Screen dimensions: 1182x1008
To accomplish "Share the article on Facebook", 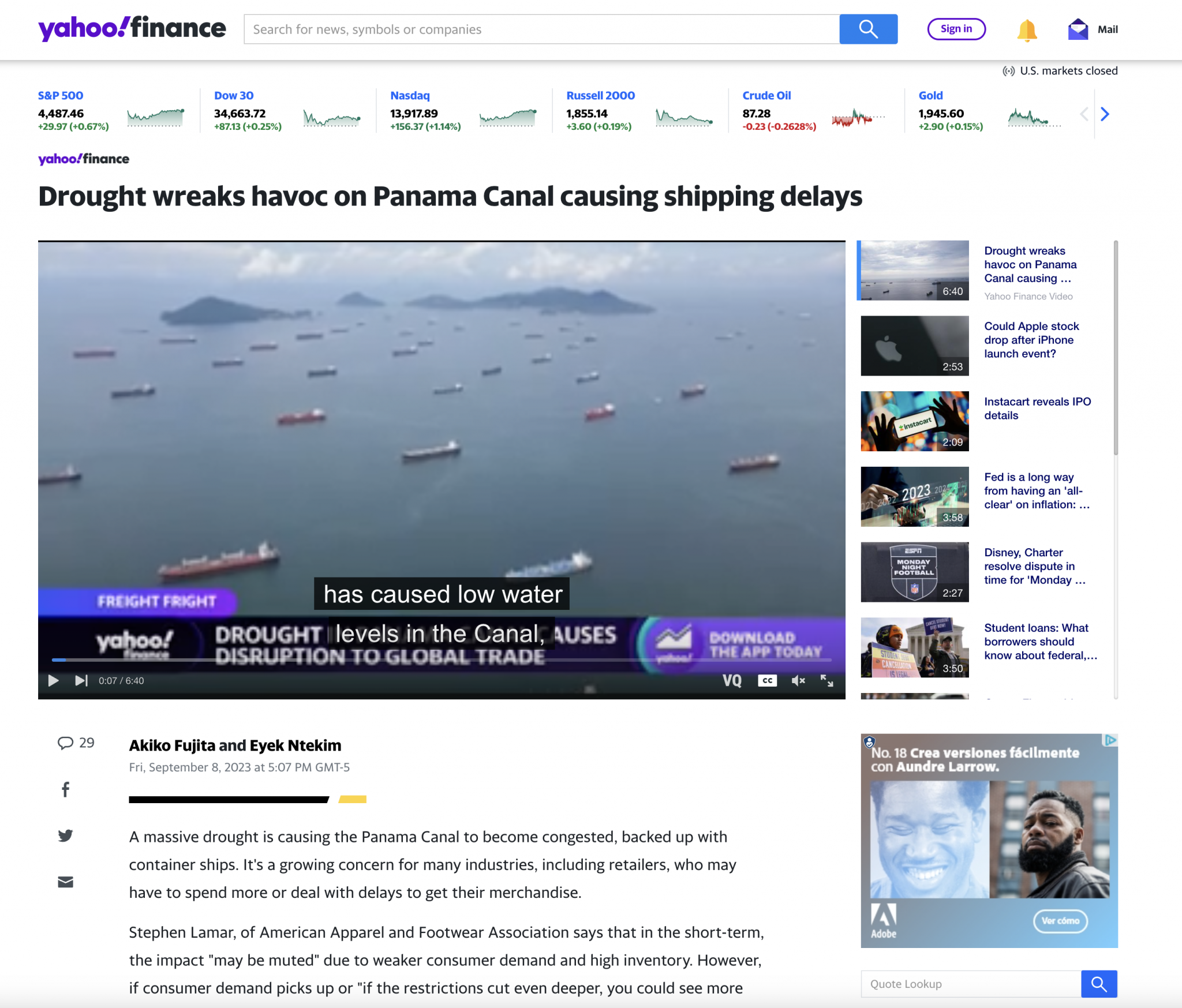I will tap(66, 789).
